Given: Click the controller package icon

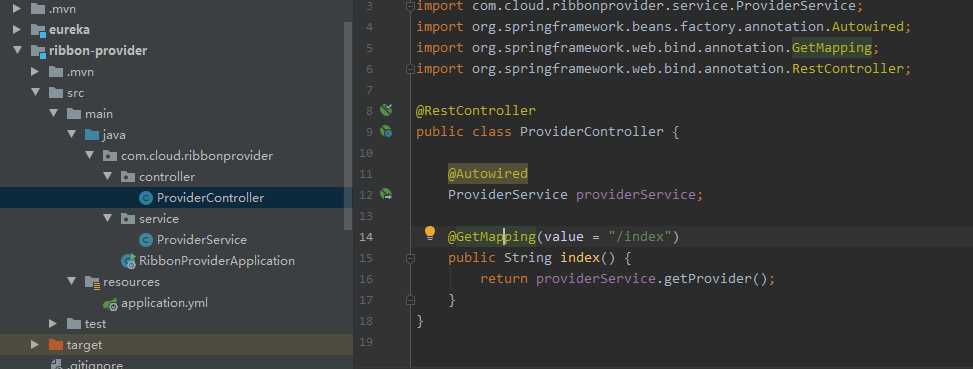Looking at the screenshot, I should (x=128, y=177).
